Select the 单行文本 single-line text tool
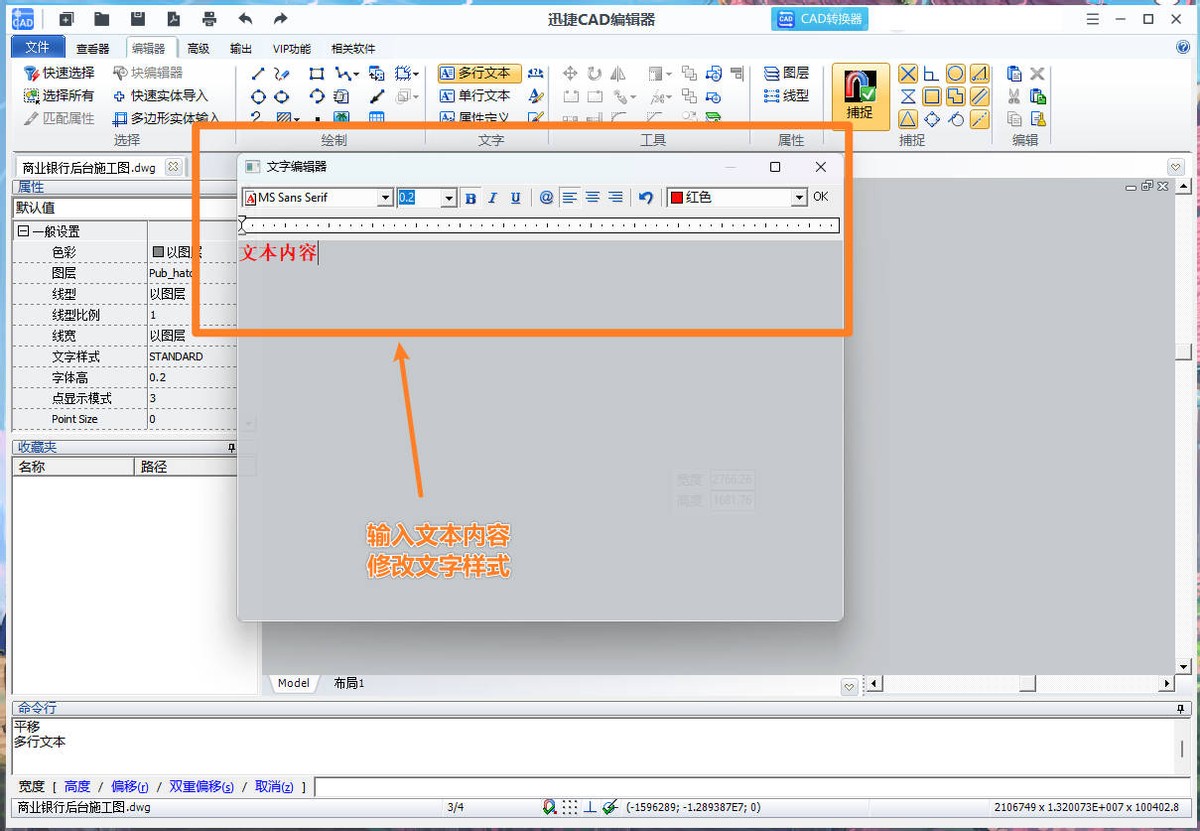 coord(478,96)
